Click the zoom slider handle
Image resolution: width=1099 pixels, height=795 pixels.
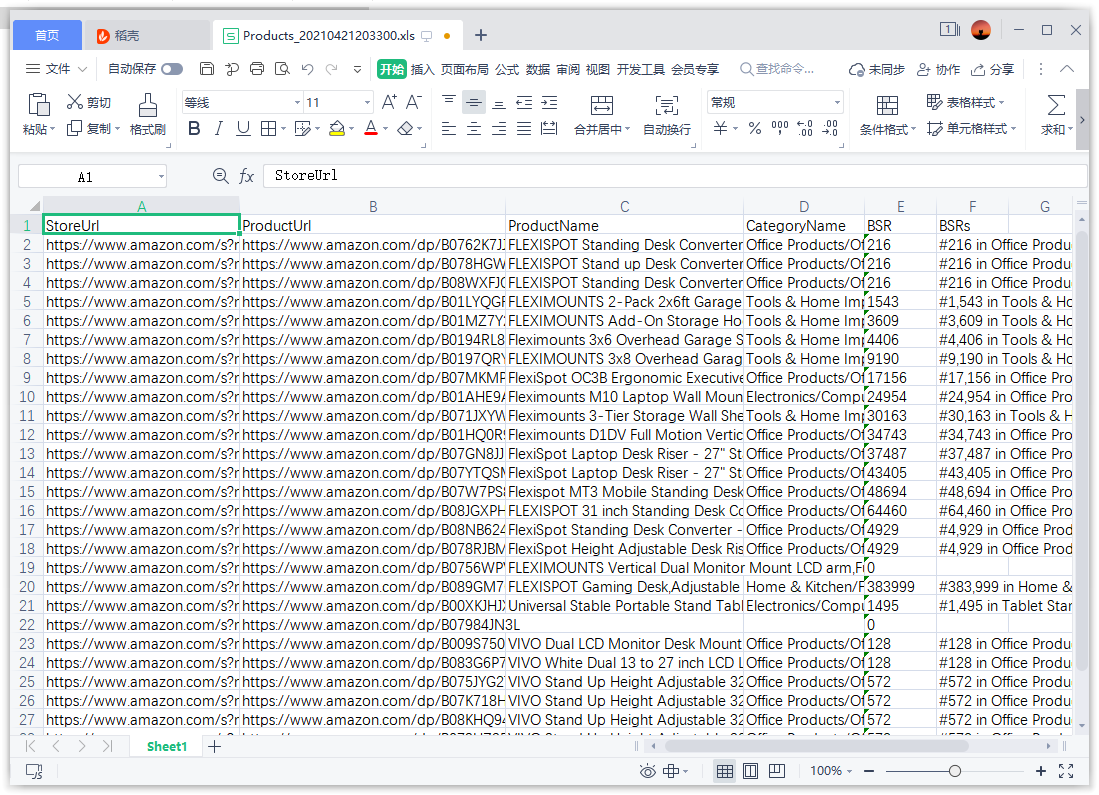tap(955, 771)
